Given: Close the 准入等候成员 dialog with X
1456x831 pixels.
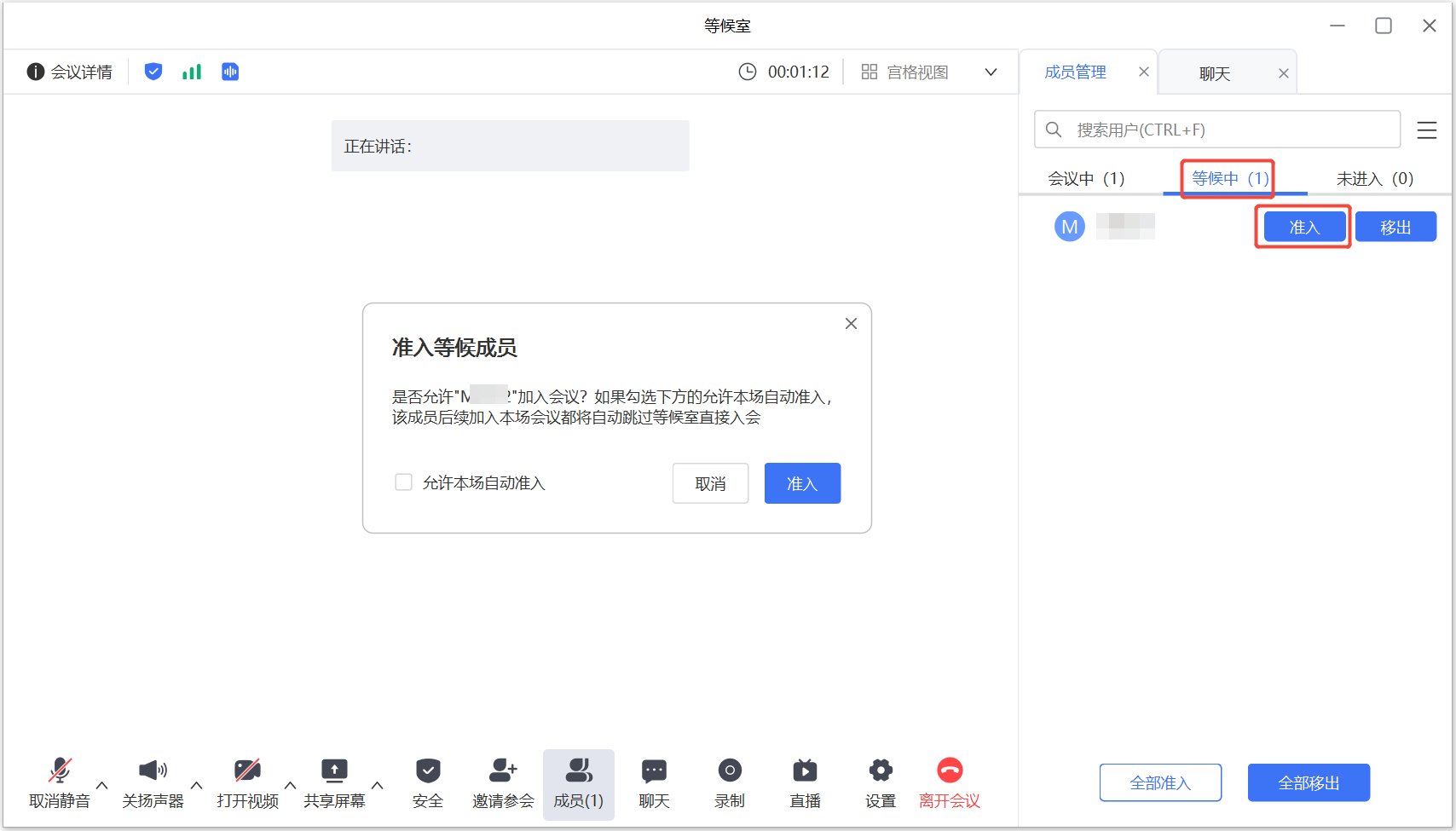Looking at the screenshot, I should 851,323.
